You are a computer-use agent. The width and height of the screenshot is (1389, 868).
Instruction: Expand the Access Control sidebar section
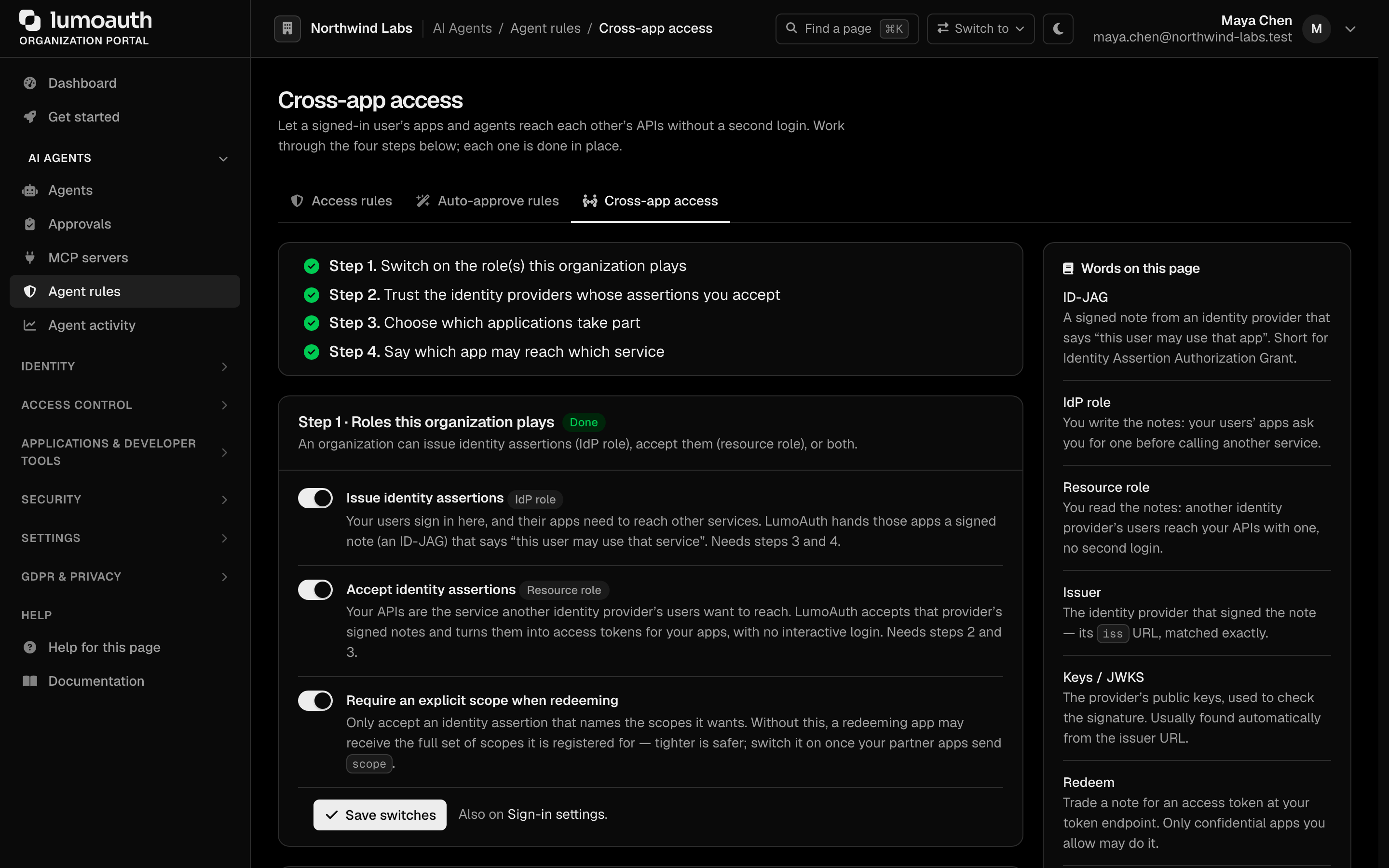(124, 405)
